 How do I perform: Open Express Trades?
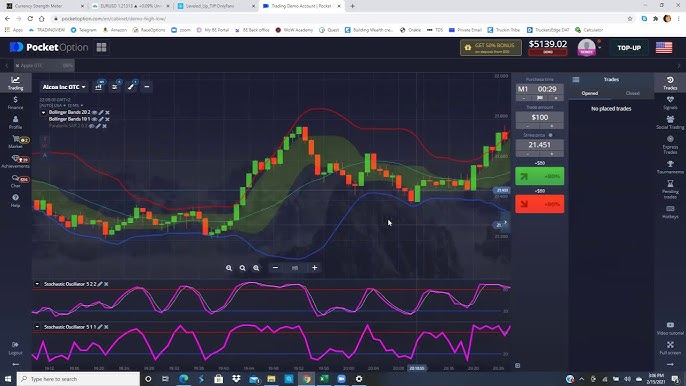[670, 144]
